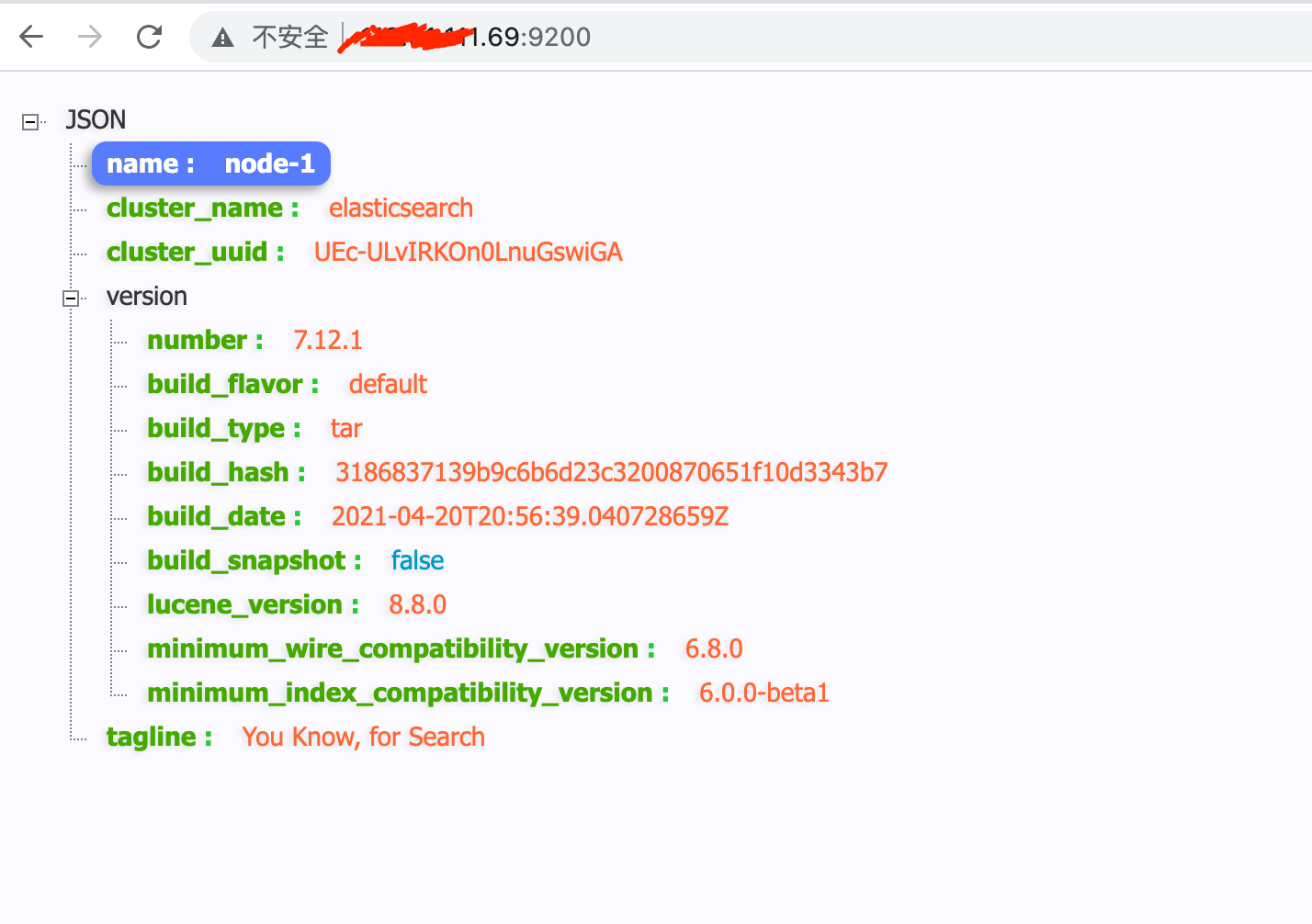Click the value default
The width and height of the screenshot is (1312, 924).
coord(388,384)
